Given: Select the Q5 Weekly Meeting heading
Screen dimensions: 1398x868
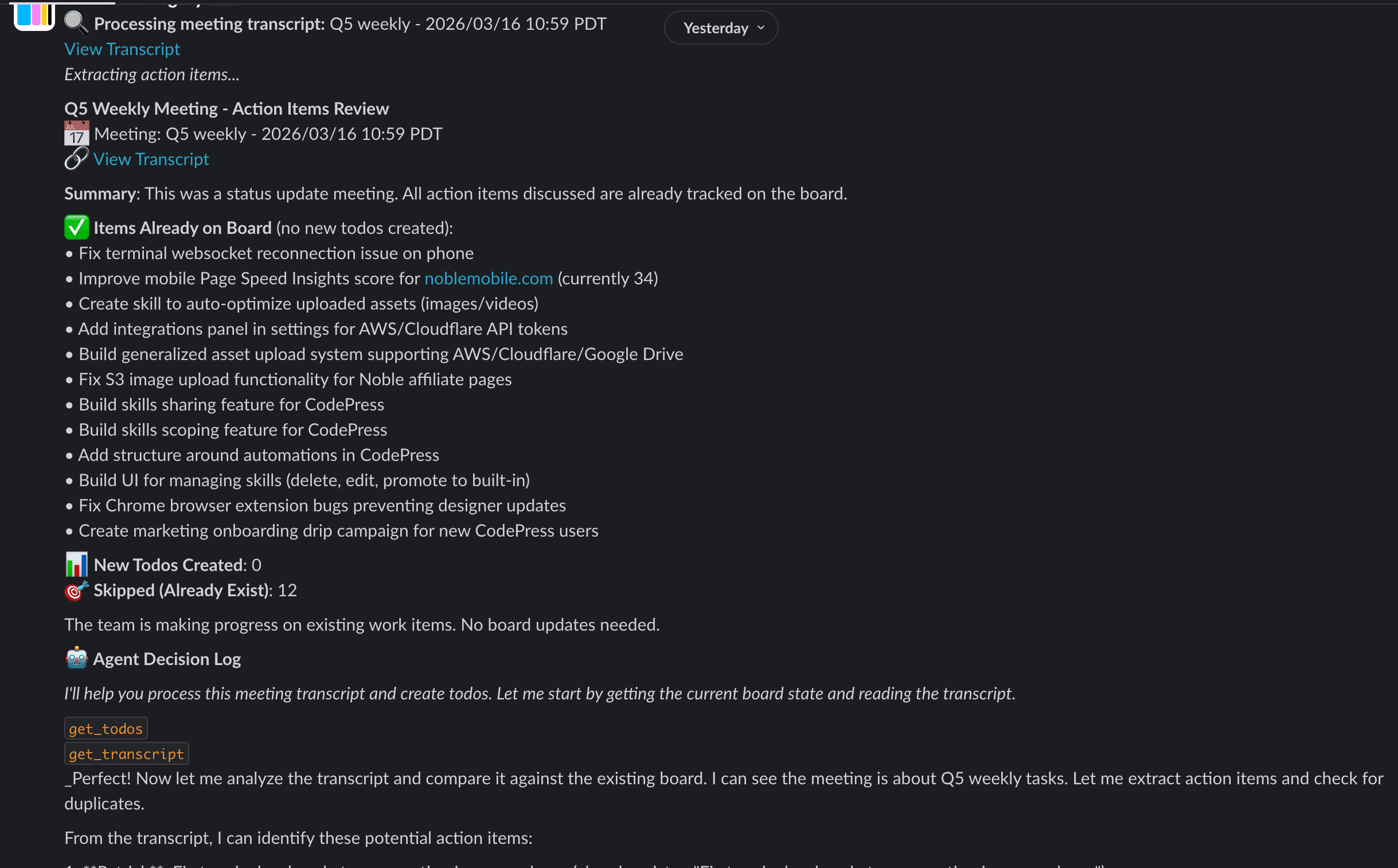Looking at the screenshot, I should (x=226, y=108).
